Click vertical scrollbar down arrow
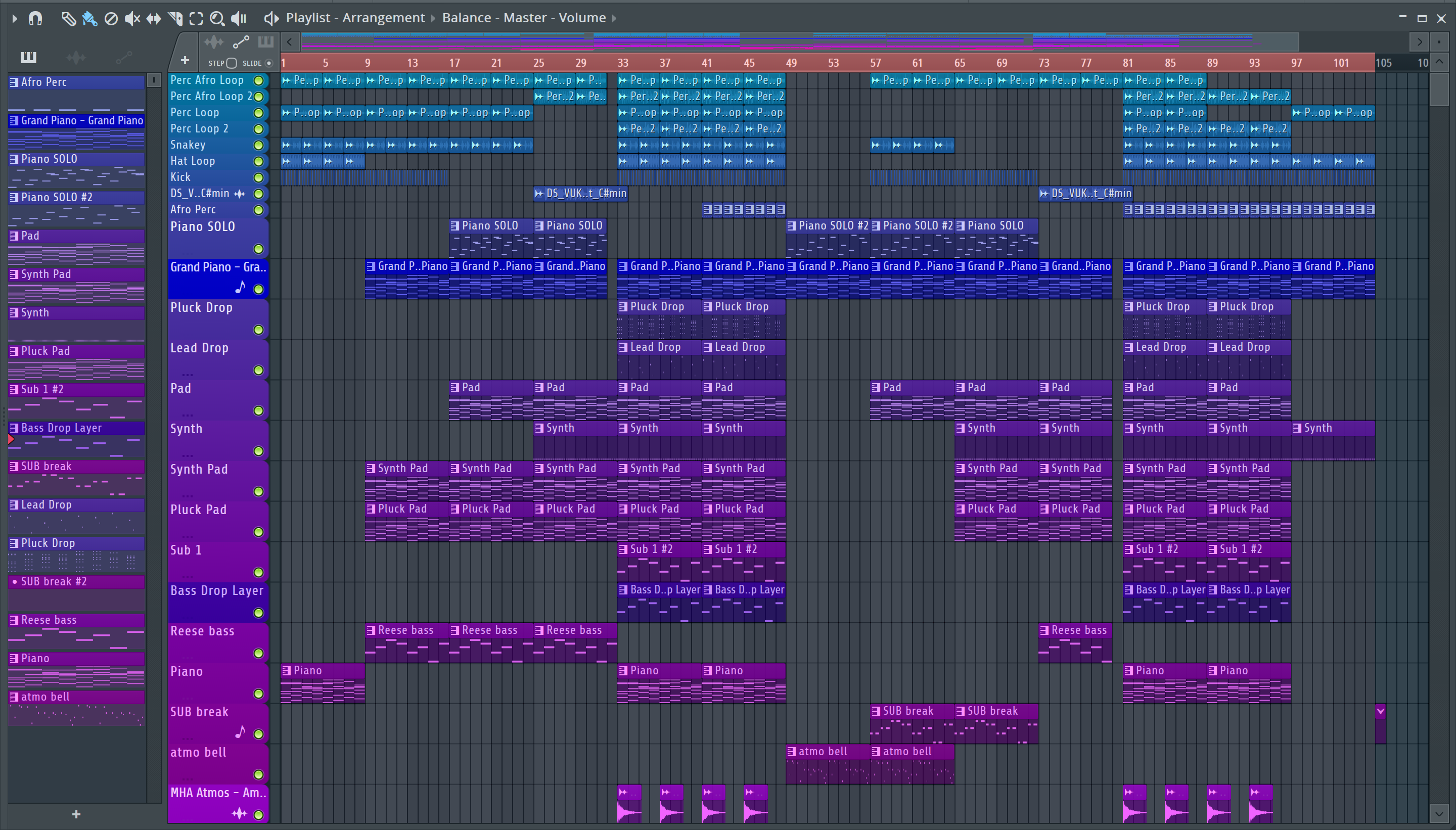Viewport: 1456px width, 830px height. point(1439,814)
